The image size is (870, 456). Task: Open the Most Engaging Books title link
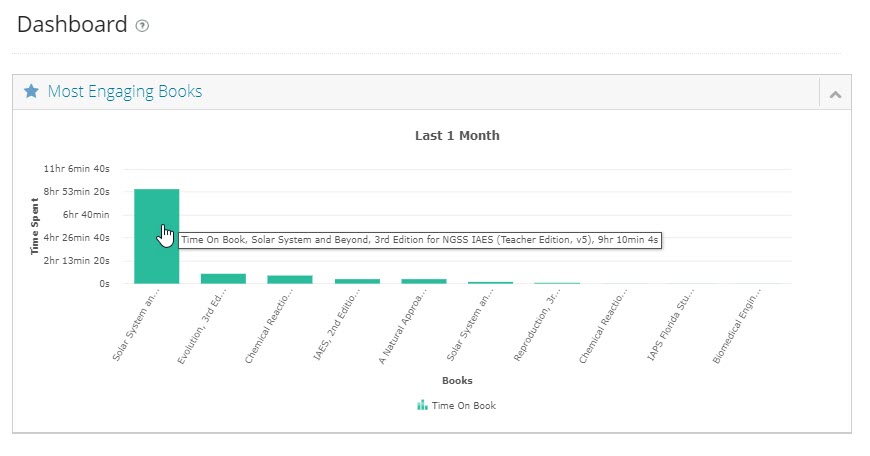124,92
